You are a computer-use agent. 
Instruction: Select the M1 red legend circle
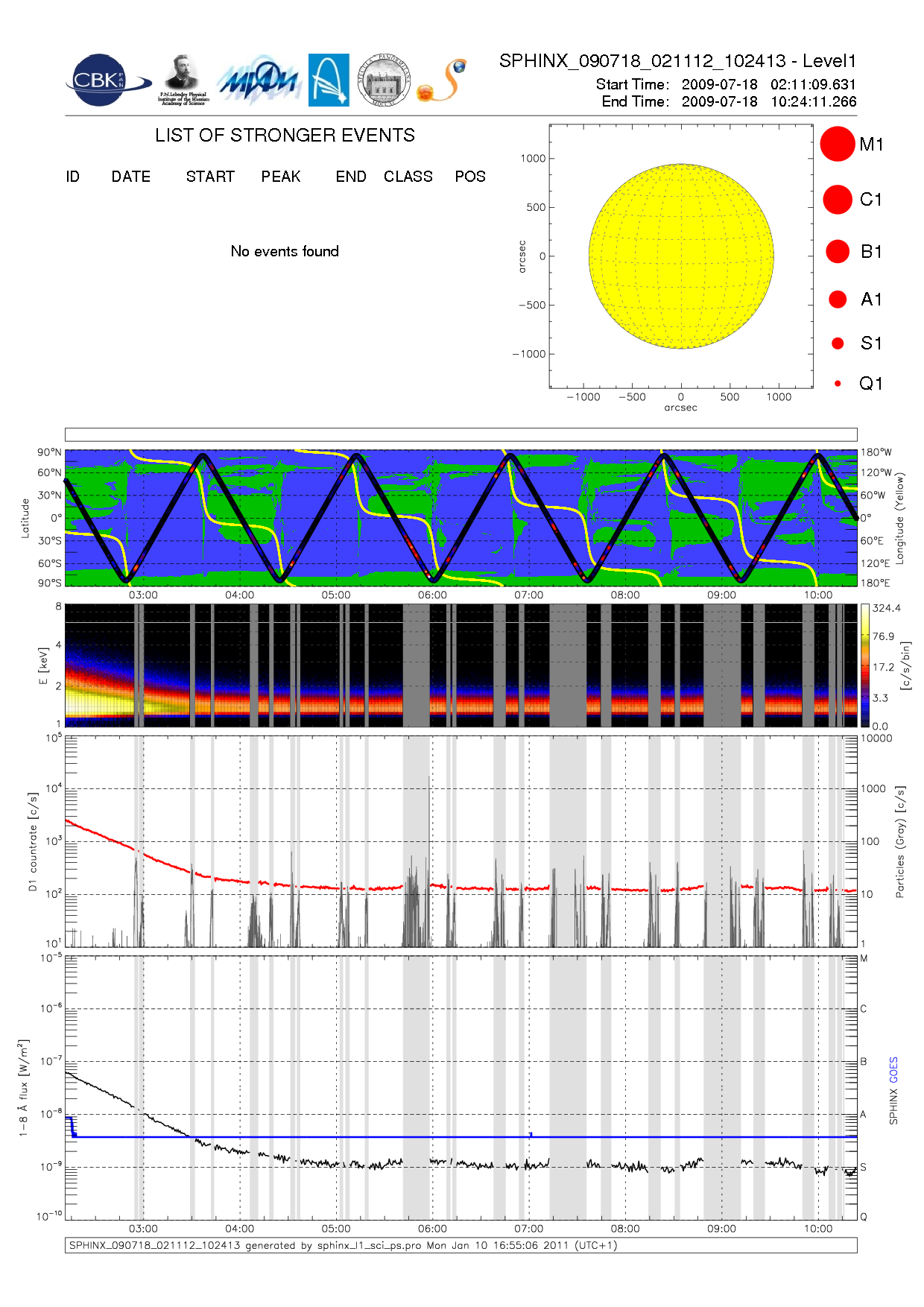pos(837,144)
